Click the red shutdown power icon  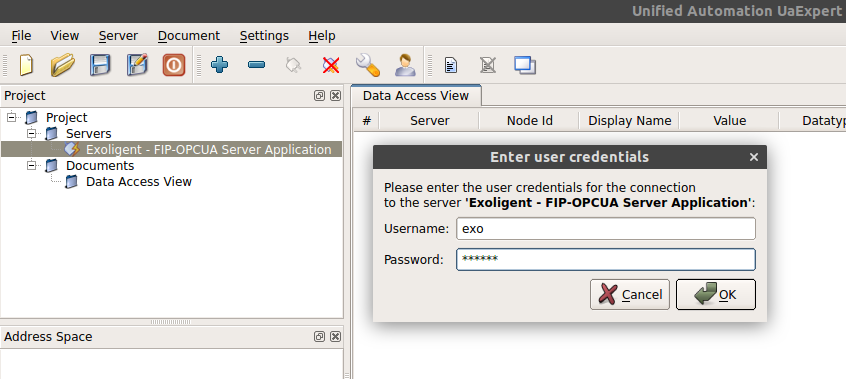pos(174,65)
